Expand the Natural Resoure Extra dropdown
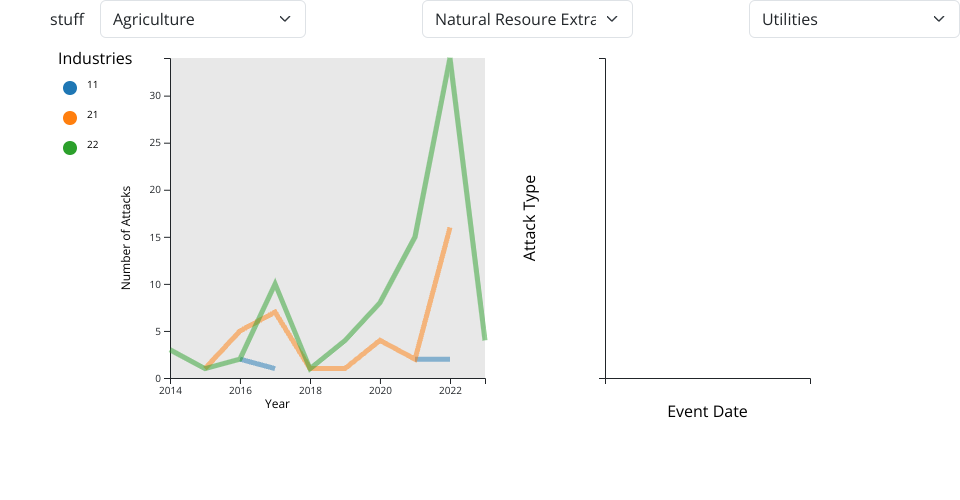 [527, 19]
